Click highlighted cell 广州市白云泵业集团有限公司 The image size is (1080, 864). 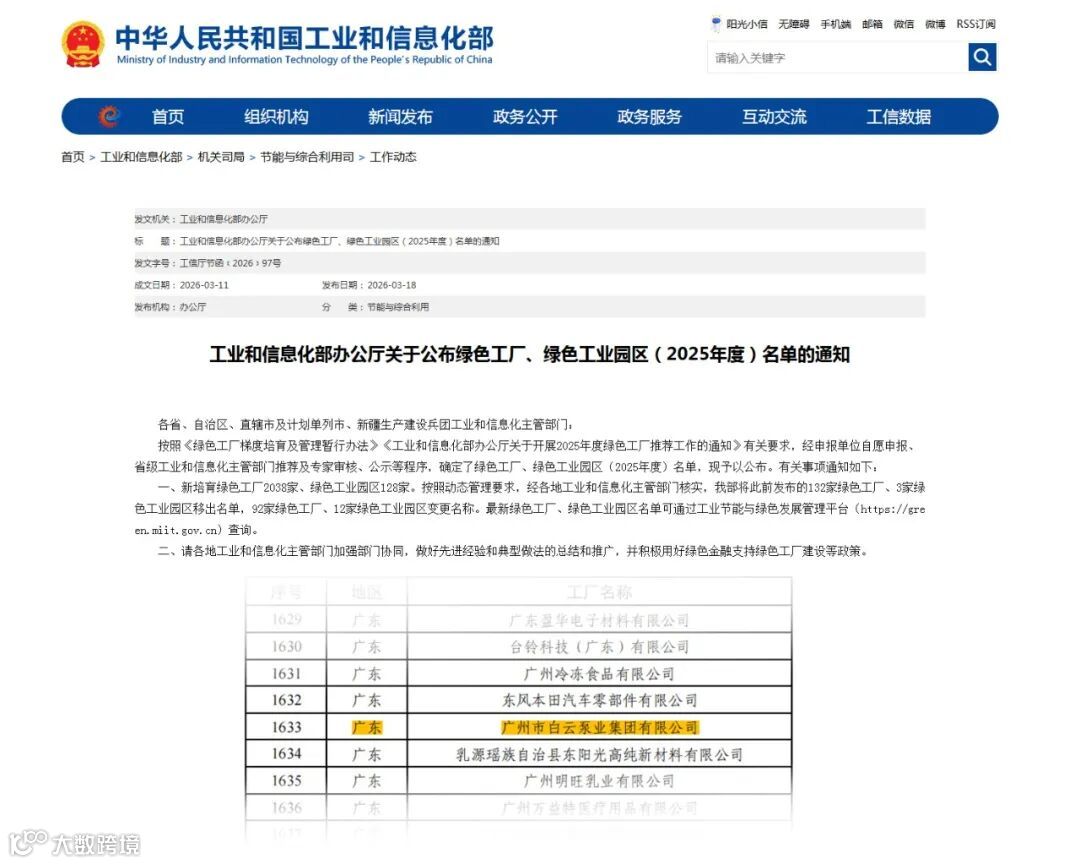pos(599,728)
